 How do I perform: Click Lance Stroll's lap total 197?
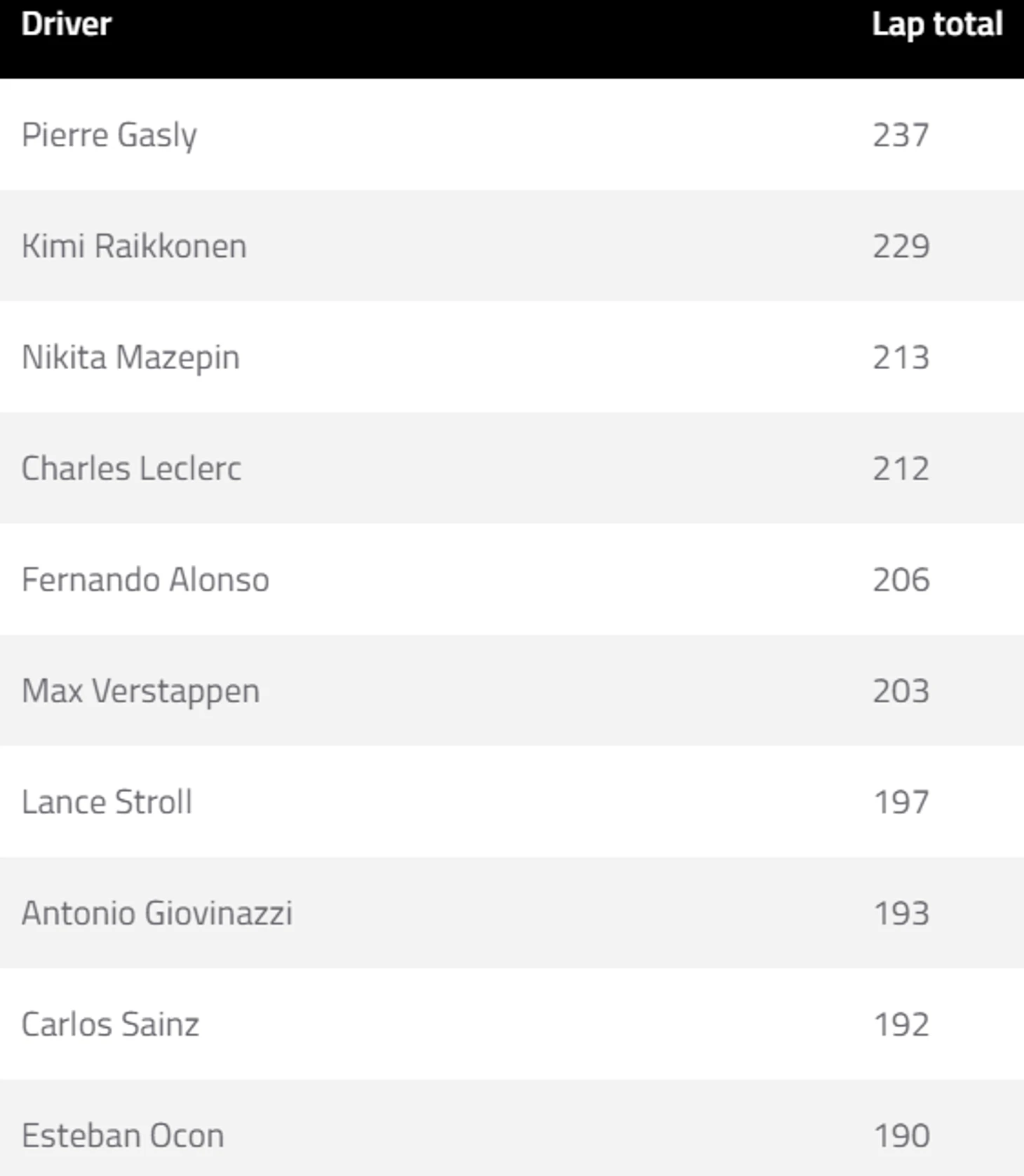tap(902, 802)
